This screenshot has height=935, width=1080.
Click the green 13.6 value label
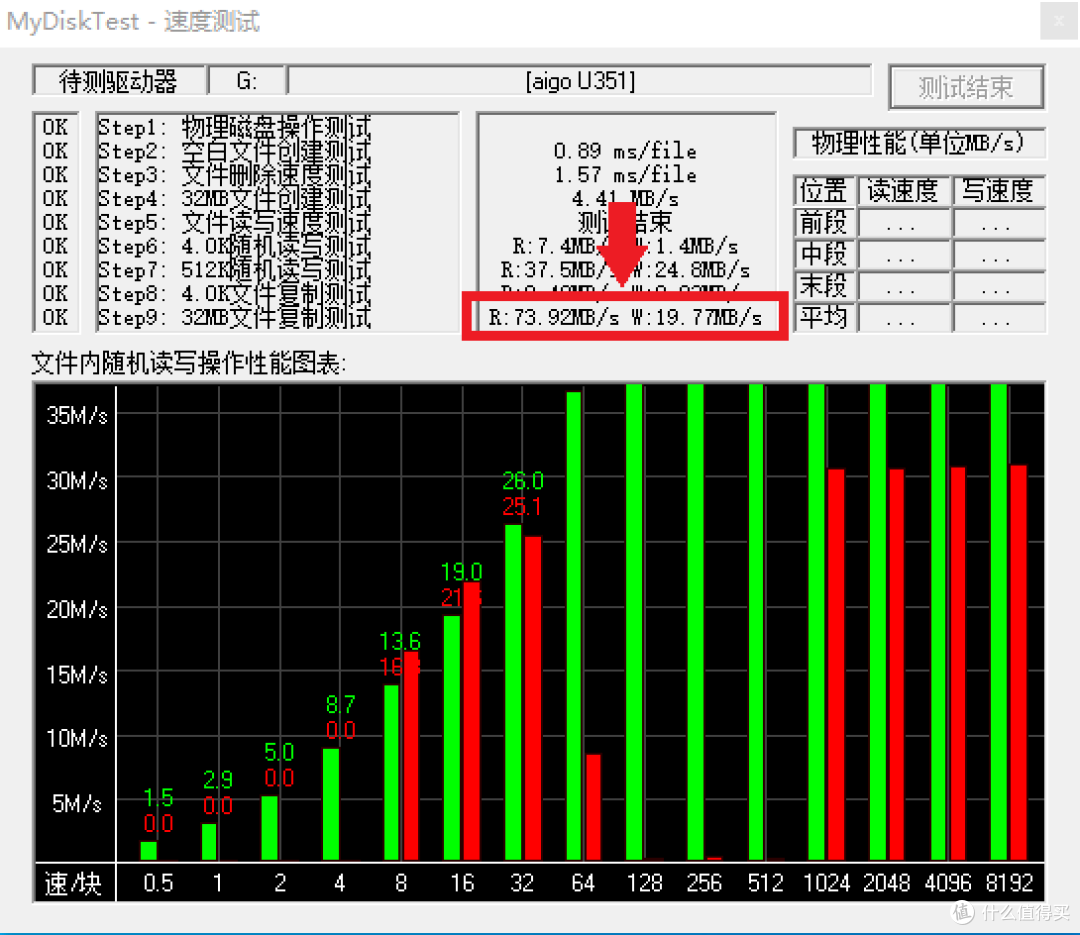399,641
